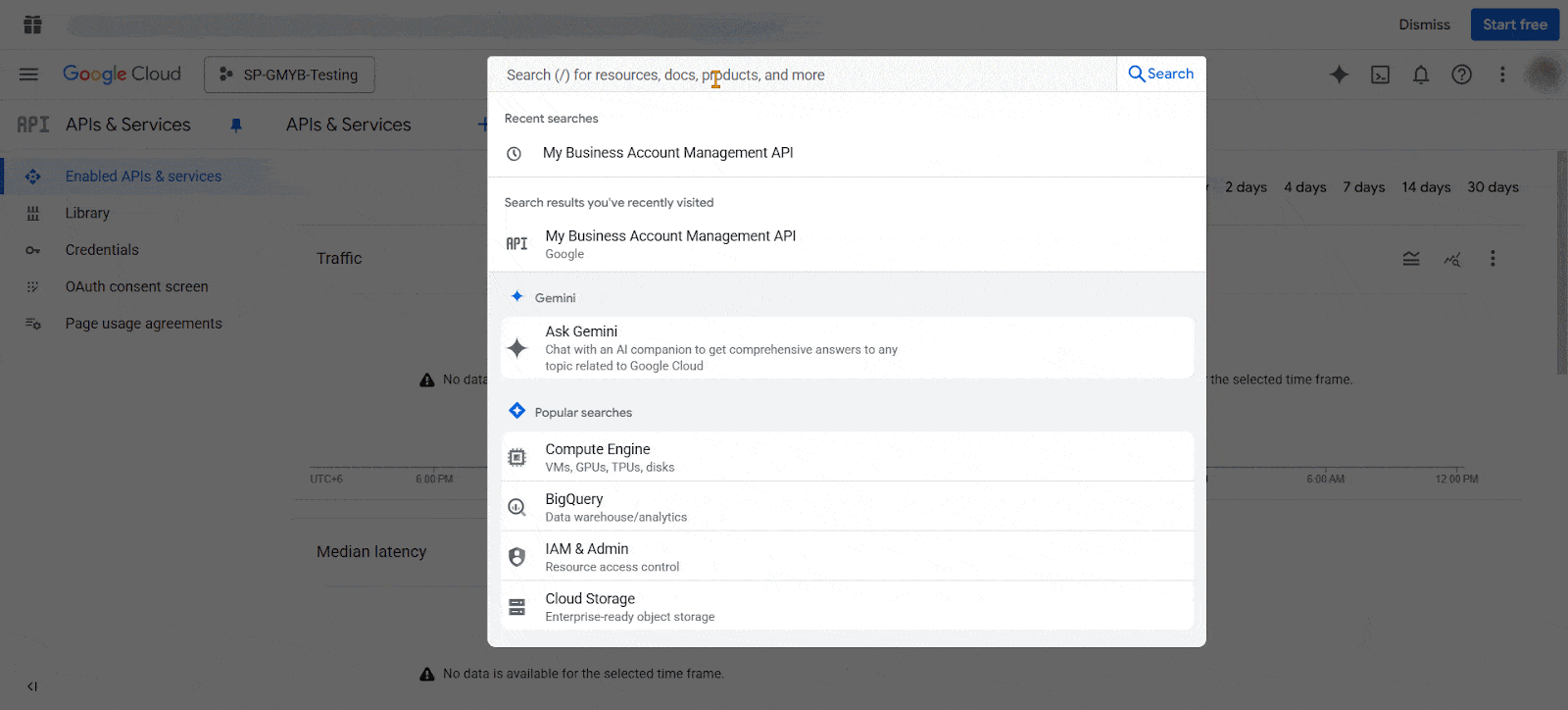Screen dimensions: 1568x710
Task: Click the Traffic chart explore metrics icon
Action: click(x=1452, y=259)
